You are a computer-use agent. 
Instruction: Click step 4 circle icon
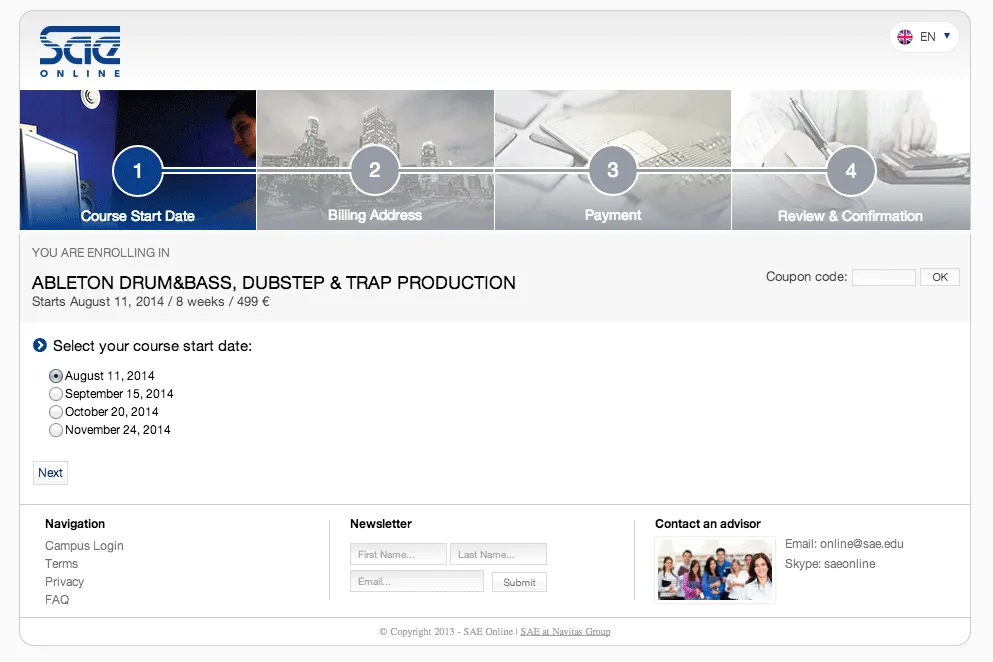[851, 170]
